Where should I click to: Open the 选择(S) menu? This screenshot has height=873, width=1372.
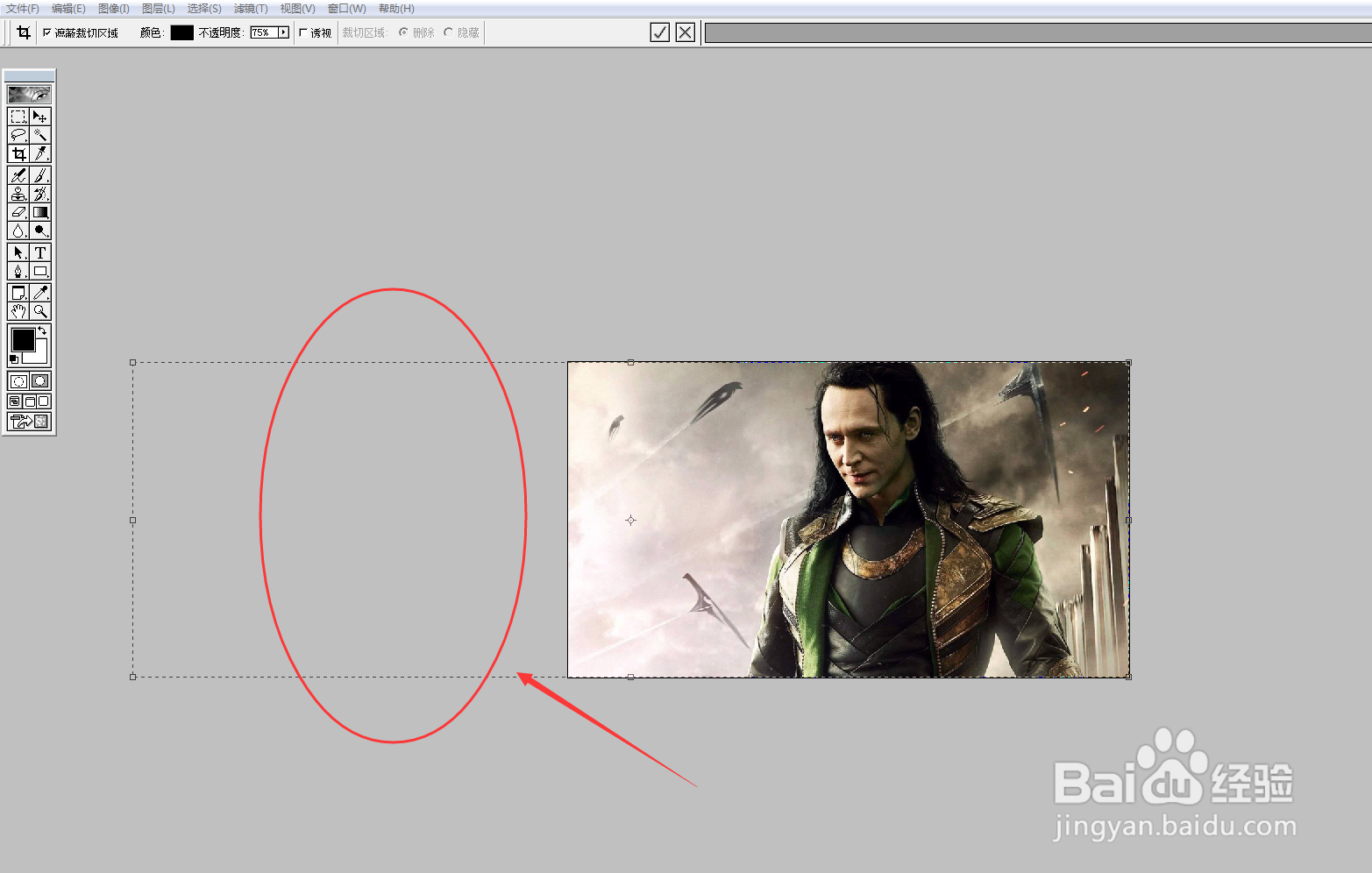(x=204, y=9)
